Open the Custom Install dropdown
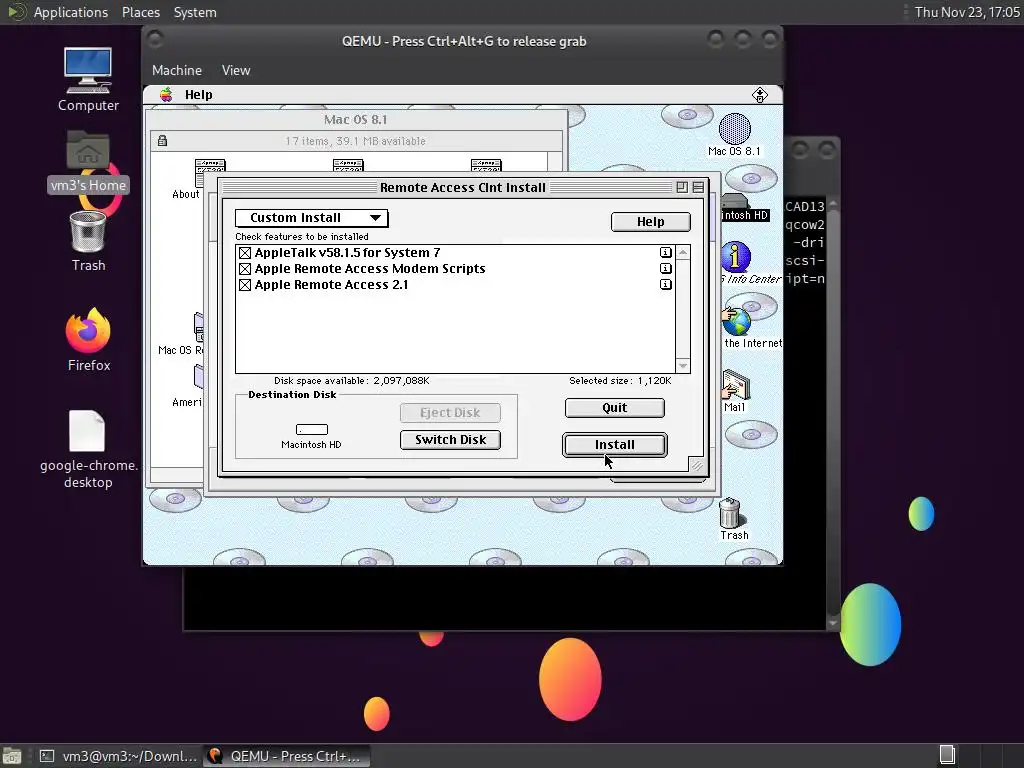 click(312, 217)
